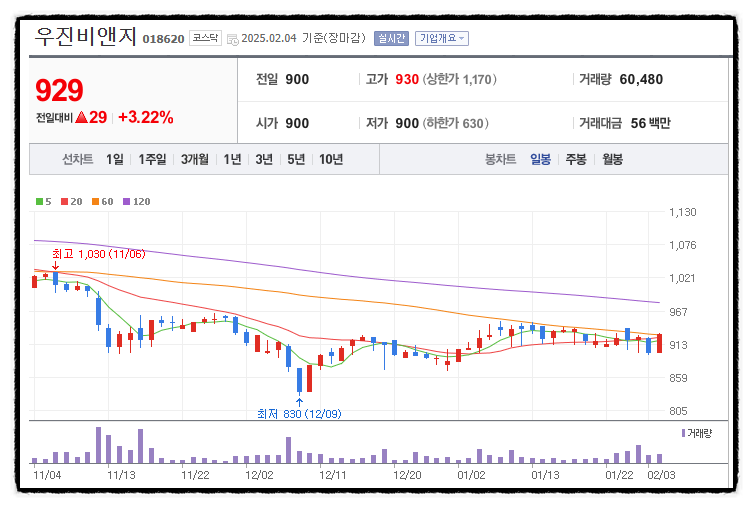Viewport: 753px width, 508px height.
Task: Switch candle chart to 월봉
Action: coord(612,159)
